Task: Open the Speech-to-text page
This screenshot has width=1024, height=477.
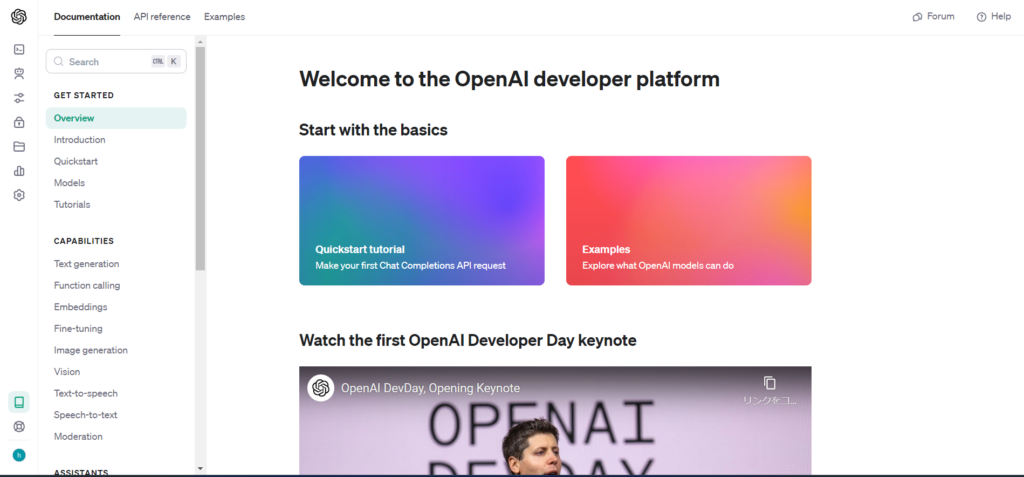Action: (x=86, y=415)
